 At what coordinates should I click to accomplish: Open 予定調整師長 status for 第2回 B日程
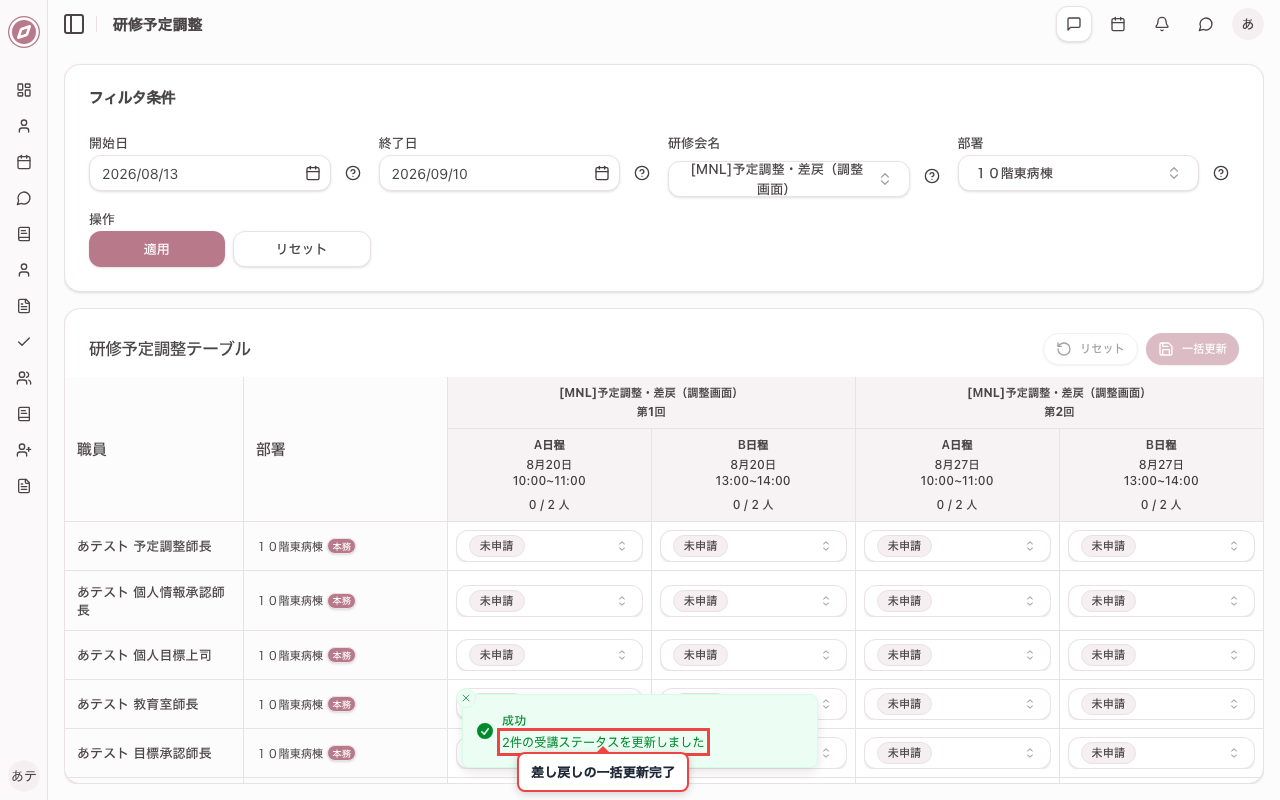click(x=1161, y=546)
